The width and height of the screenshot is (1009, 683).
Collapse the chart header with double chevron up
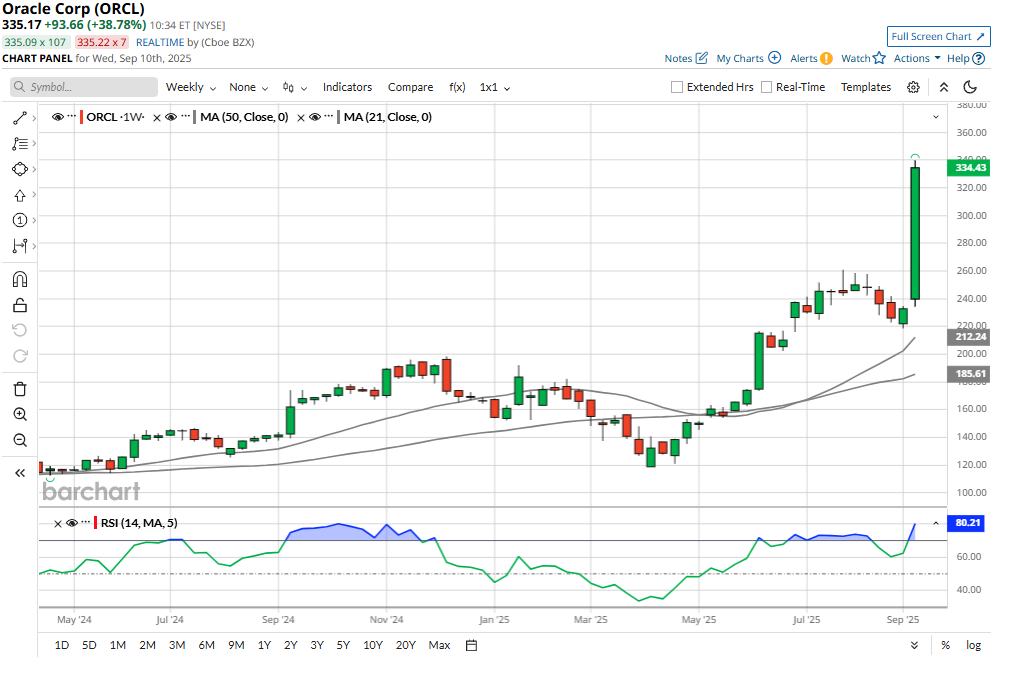[944, 88]
